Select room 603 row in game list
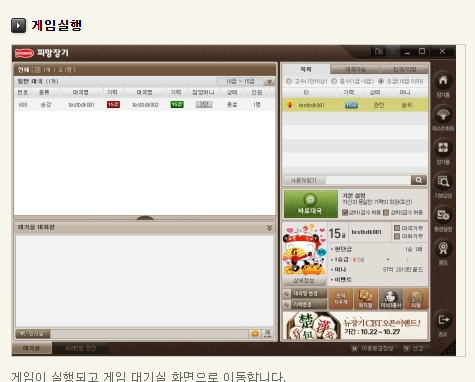 click(145, 105)
